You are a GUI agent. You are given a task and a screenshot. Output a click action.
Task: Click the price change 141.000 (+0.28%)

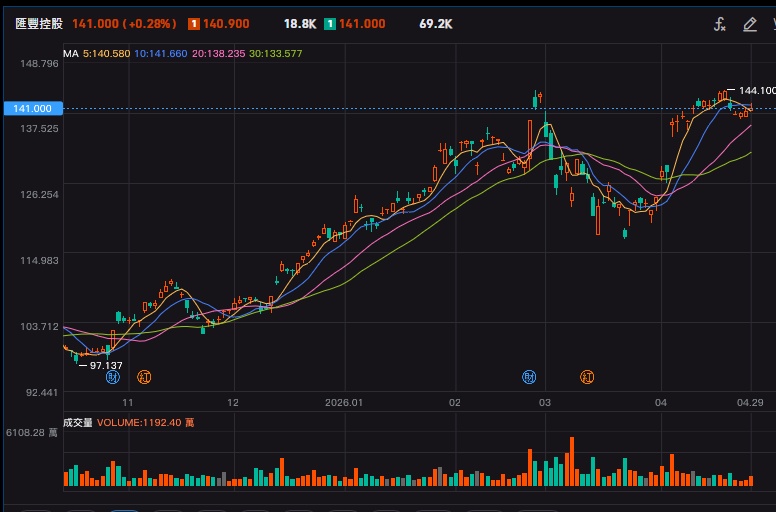(x=124, y=23)
